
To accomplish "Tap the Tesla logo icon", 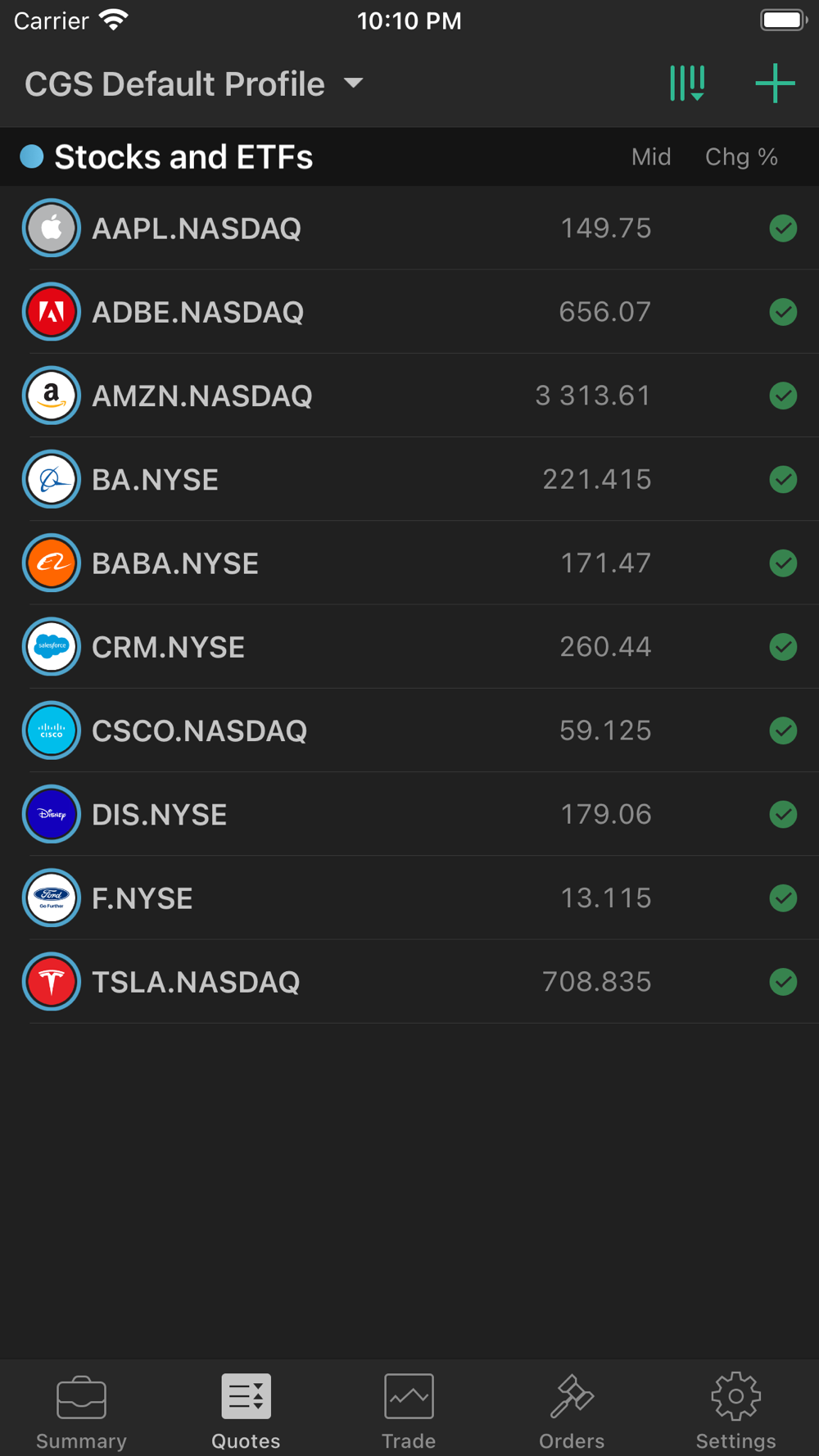I will (x=52, y=981).
